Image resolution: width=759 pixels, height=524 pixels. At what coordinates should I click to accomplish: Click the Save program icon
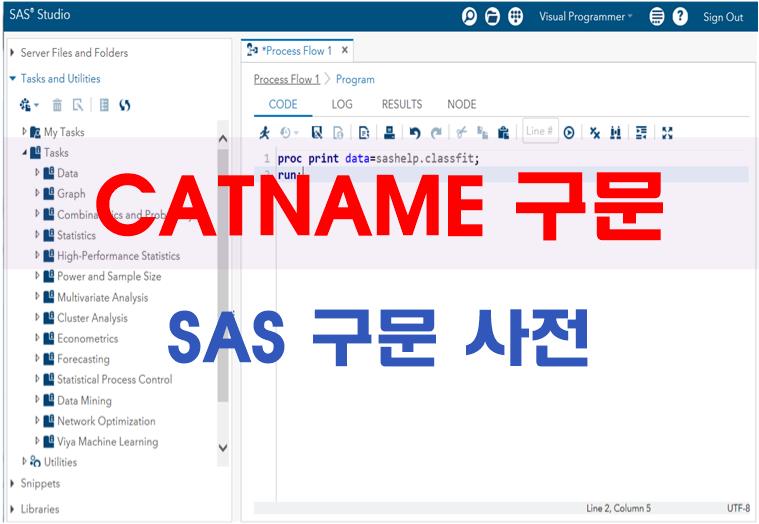pyautogui.click(x=317, y=132)
